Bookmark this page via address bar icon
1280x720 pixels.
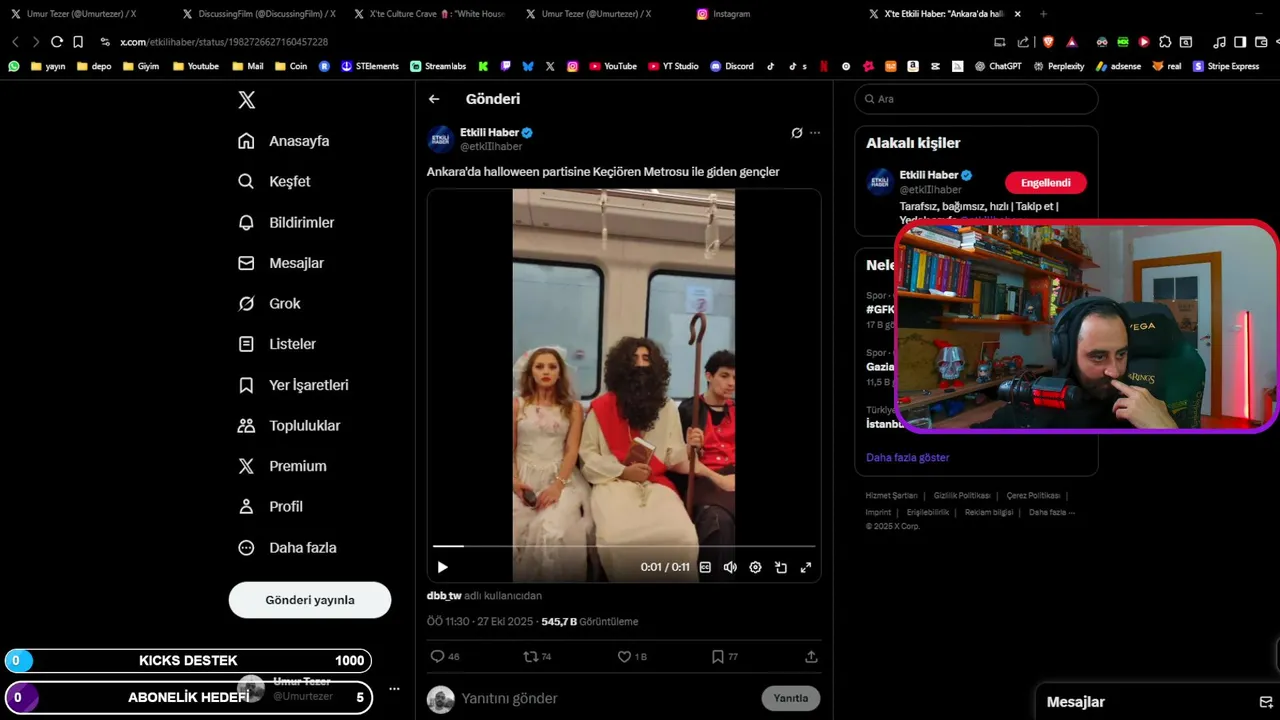(x=78, y=42)
